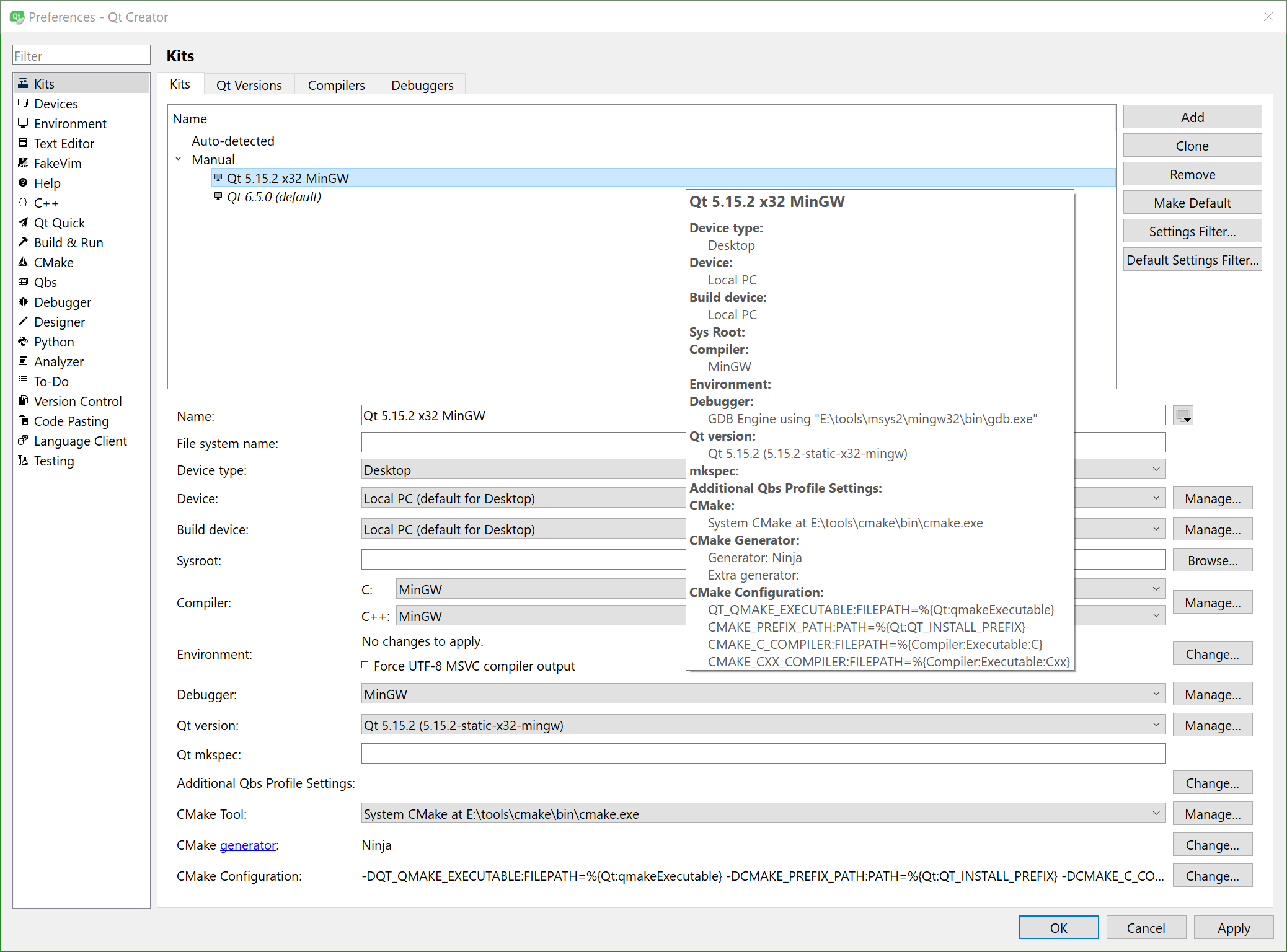
Task: Open the C++ compiler dropdown arrow
Action: coord(1156,615)
